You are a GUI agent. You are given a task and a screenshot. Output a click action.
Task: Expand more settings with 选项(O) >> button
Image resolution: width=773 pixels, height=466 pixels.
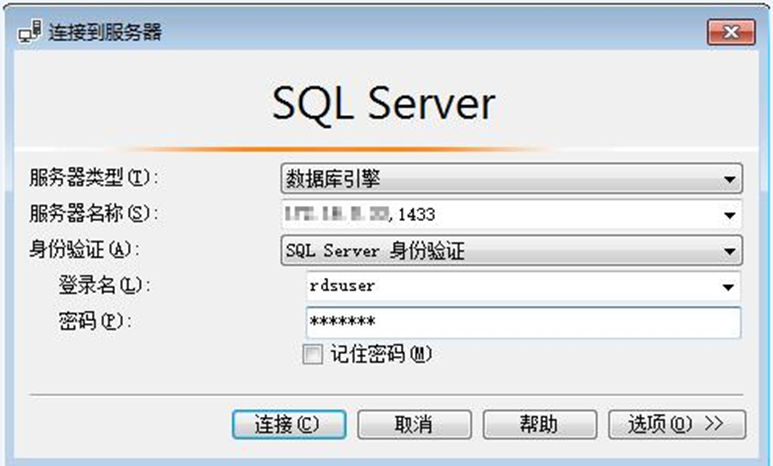674,424
